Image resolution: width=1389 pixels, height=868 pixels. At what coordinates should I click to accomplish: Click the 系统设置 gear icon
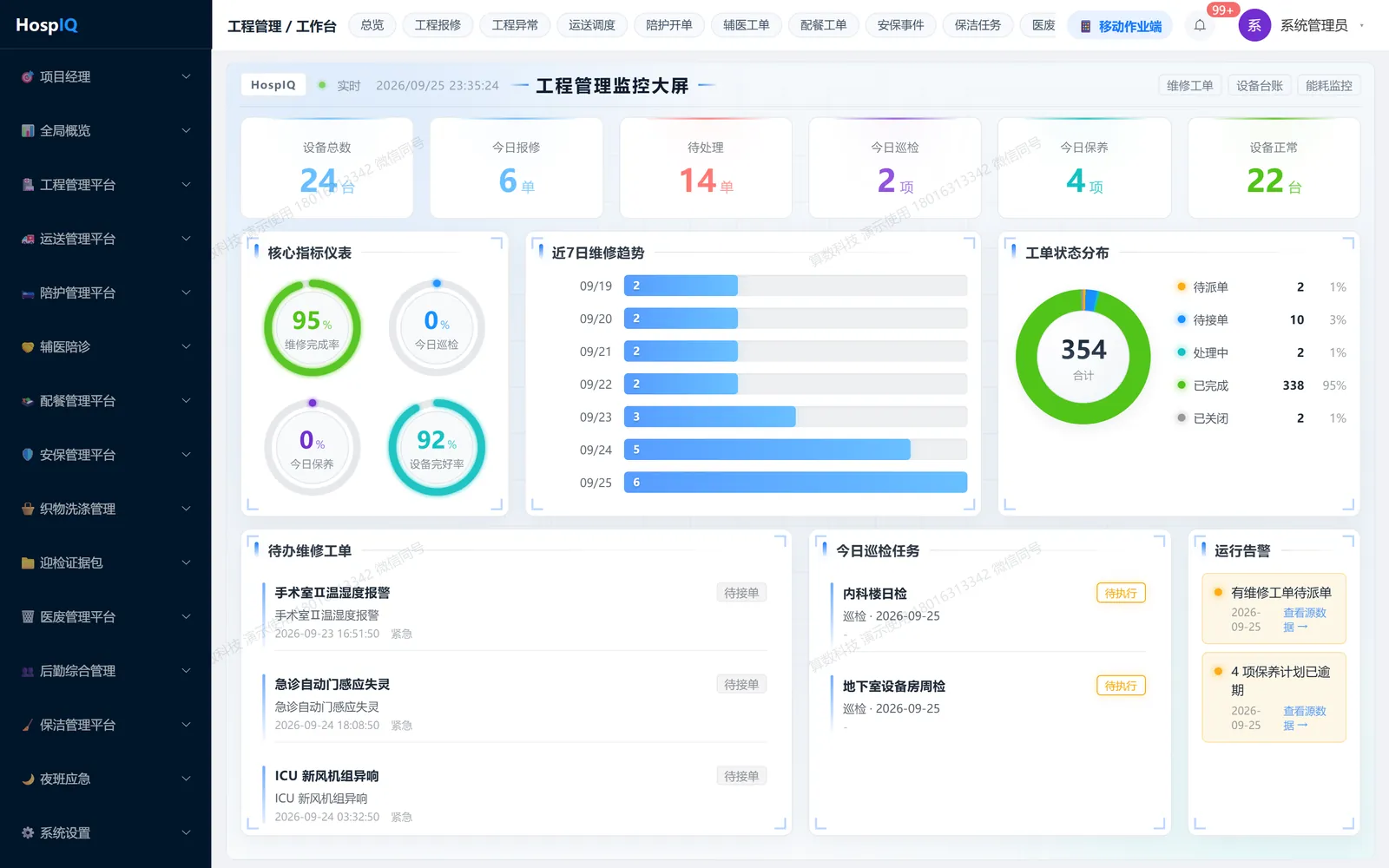[x=28, y=832]
